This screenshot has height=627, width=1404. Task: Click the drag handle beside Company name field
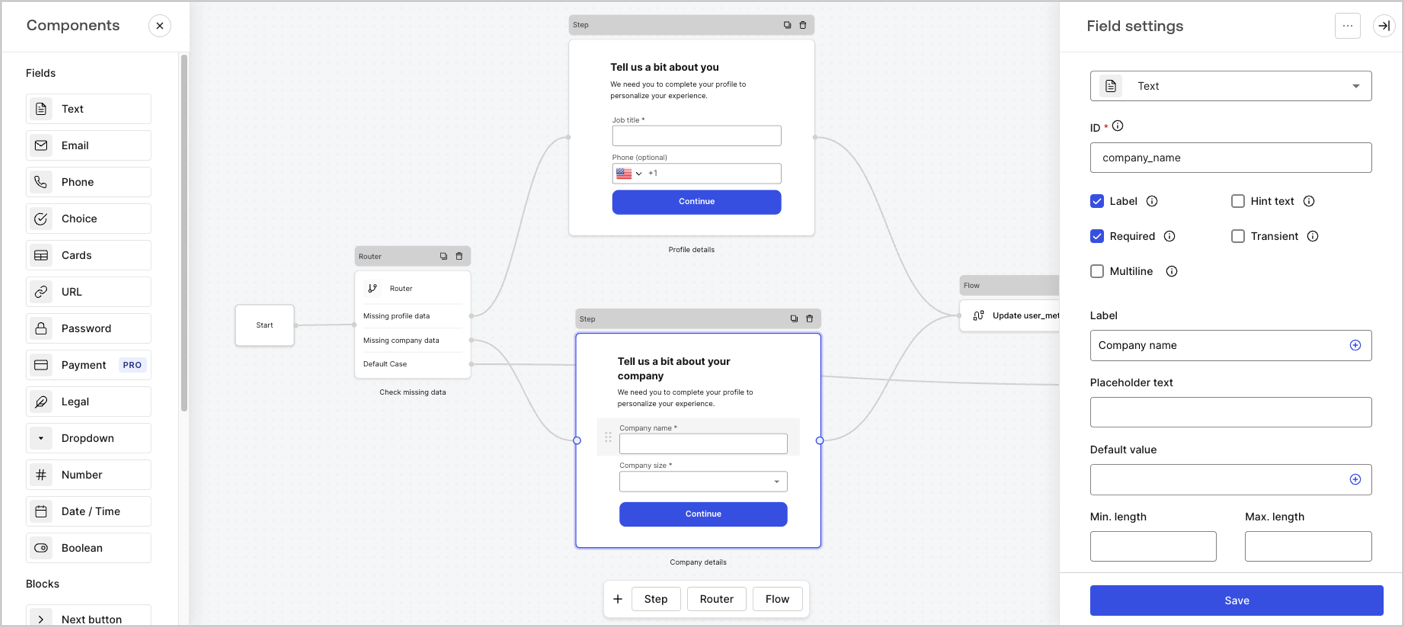pos(608,437)
